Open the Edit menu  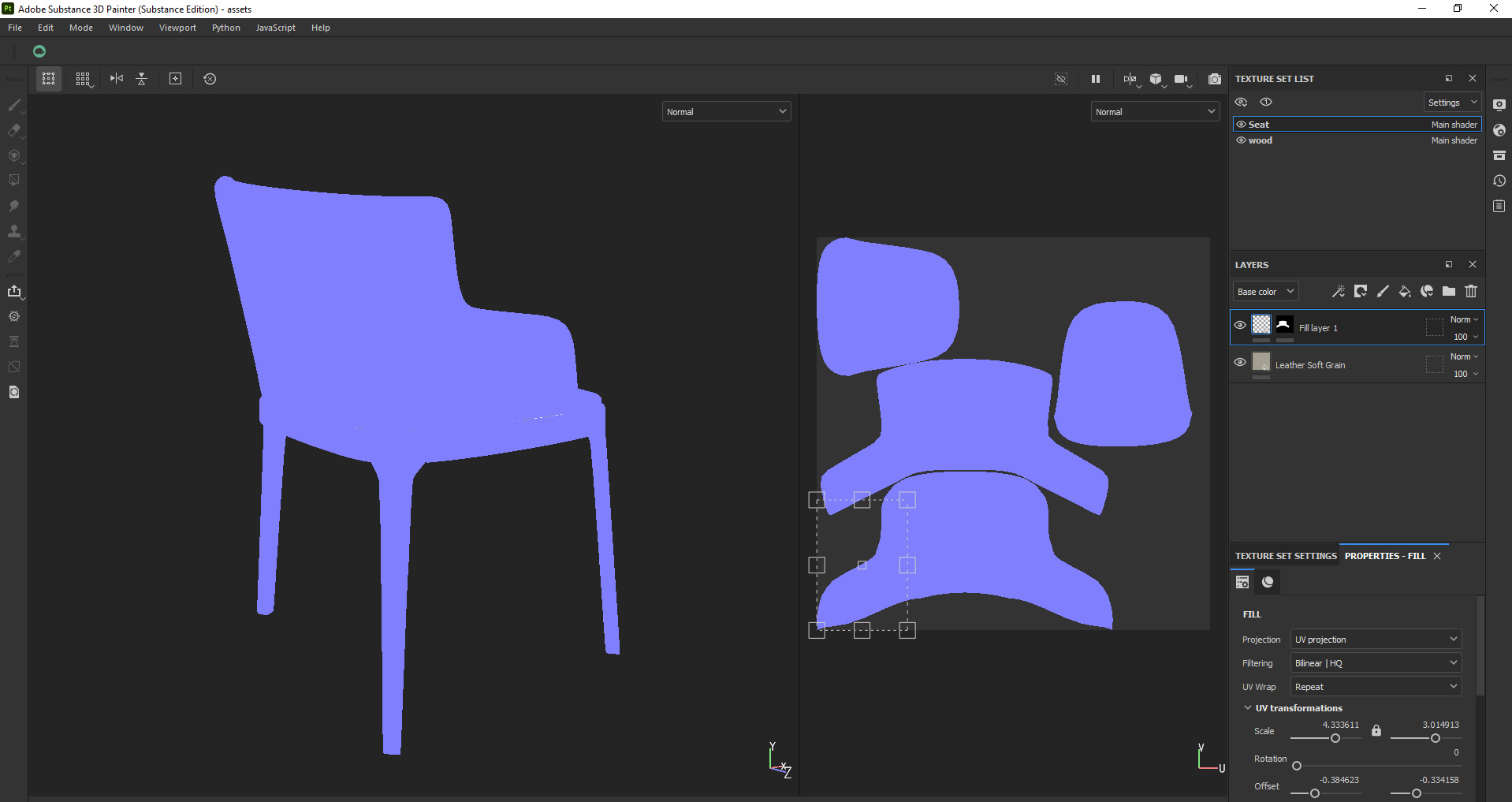46,28
